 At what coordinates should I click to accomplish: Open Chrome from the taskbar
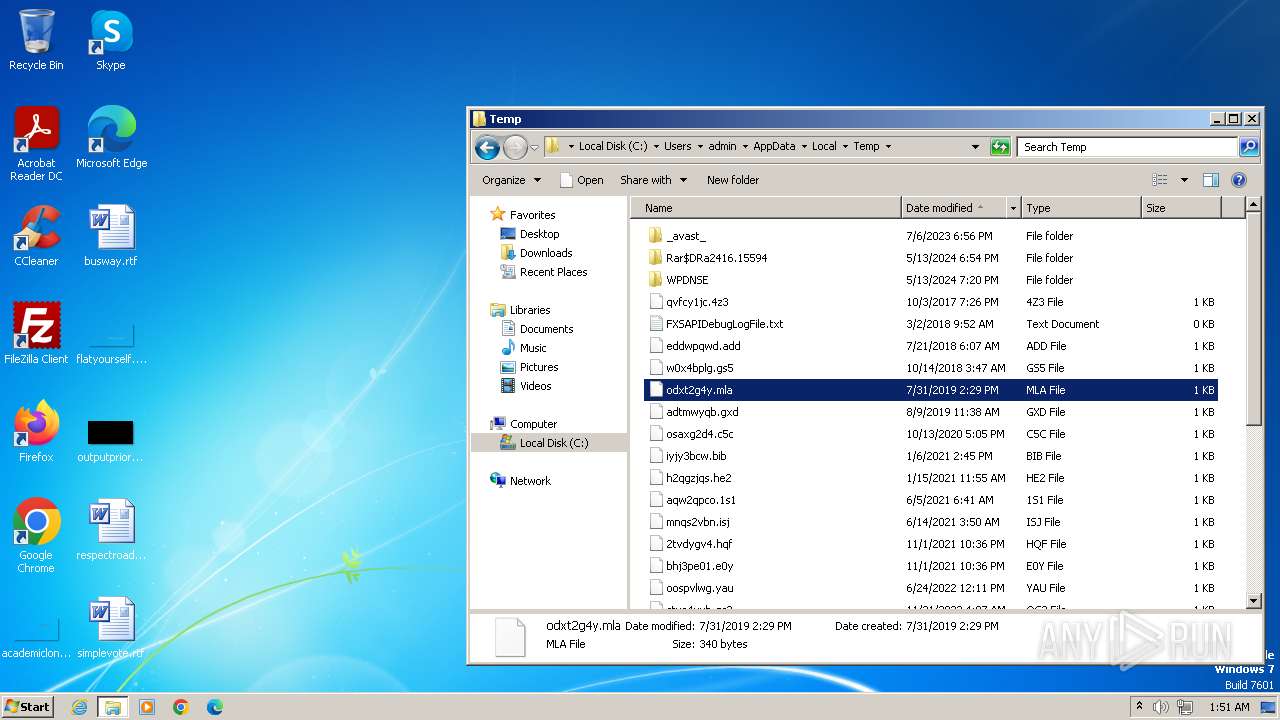(x=181, y=707)
